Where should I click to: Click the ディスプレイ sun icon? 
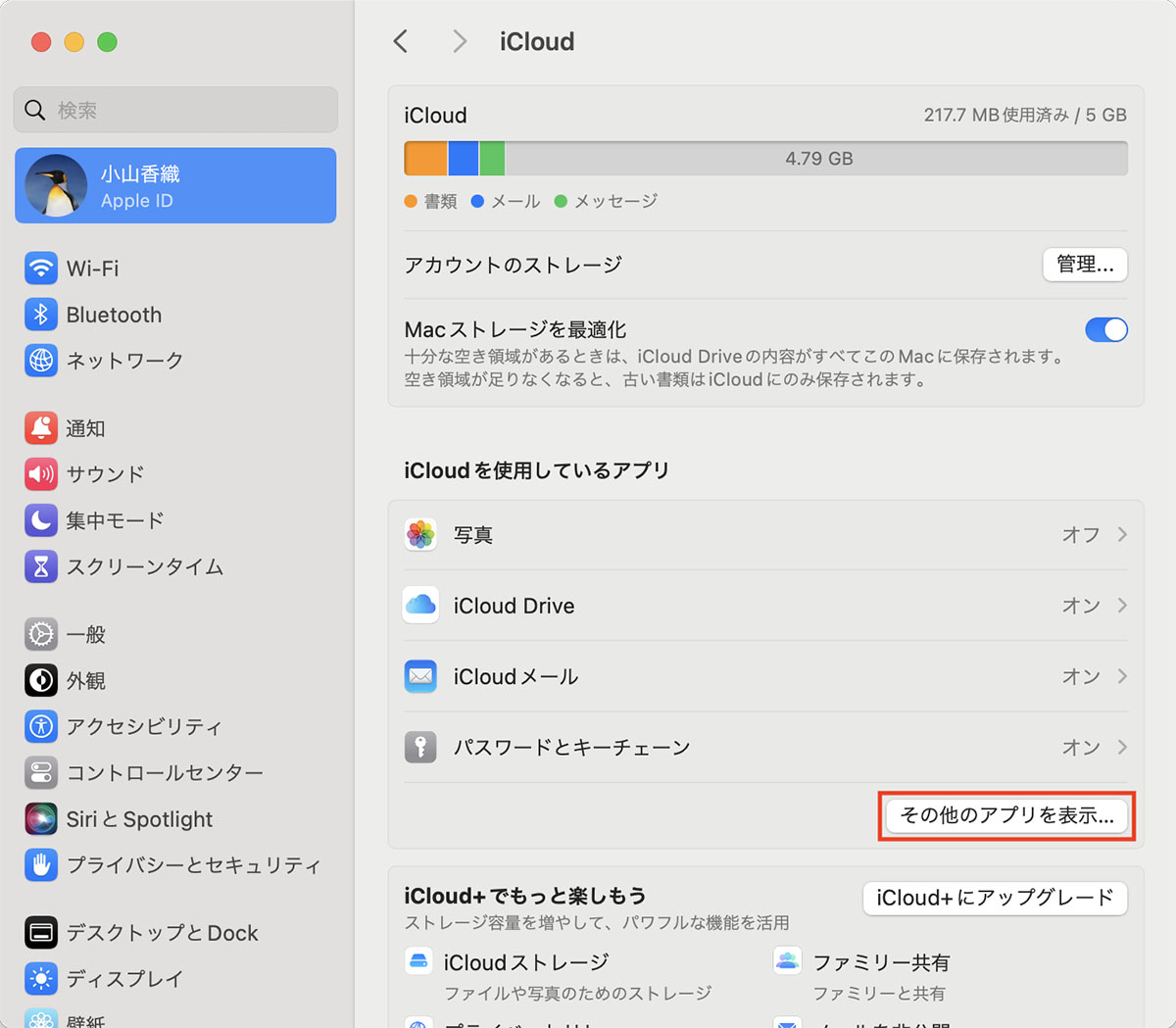(41, 978)
